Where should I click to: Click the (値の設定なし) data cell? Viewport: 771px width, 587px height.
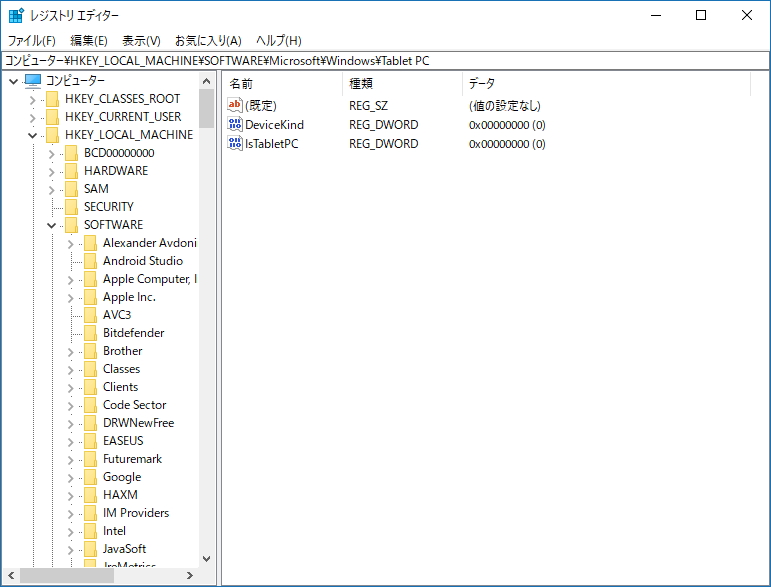pos(504,106)
